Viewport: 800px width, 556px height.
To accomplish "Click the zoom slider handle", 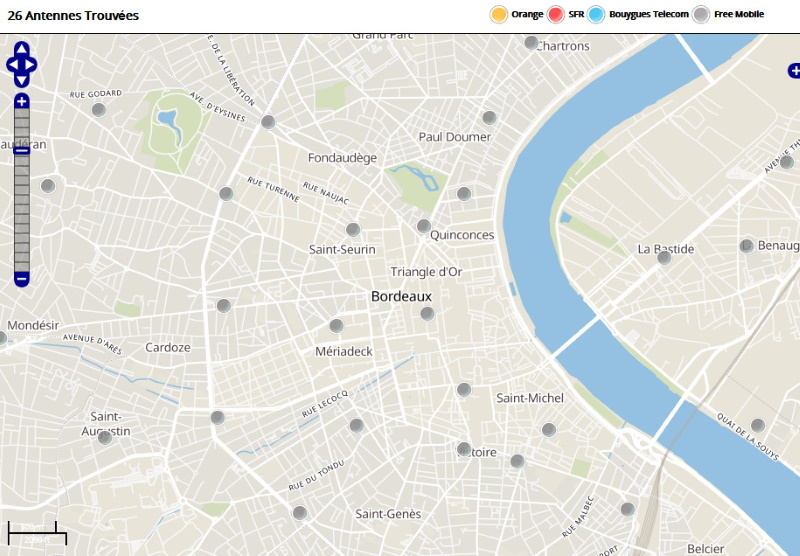I will (22, 150).
